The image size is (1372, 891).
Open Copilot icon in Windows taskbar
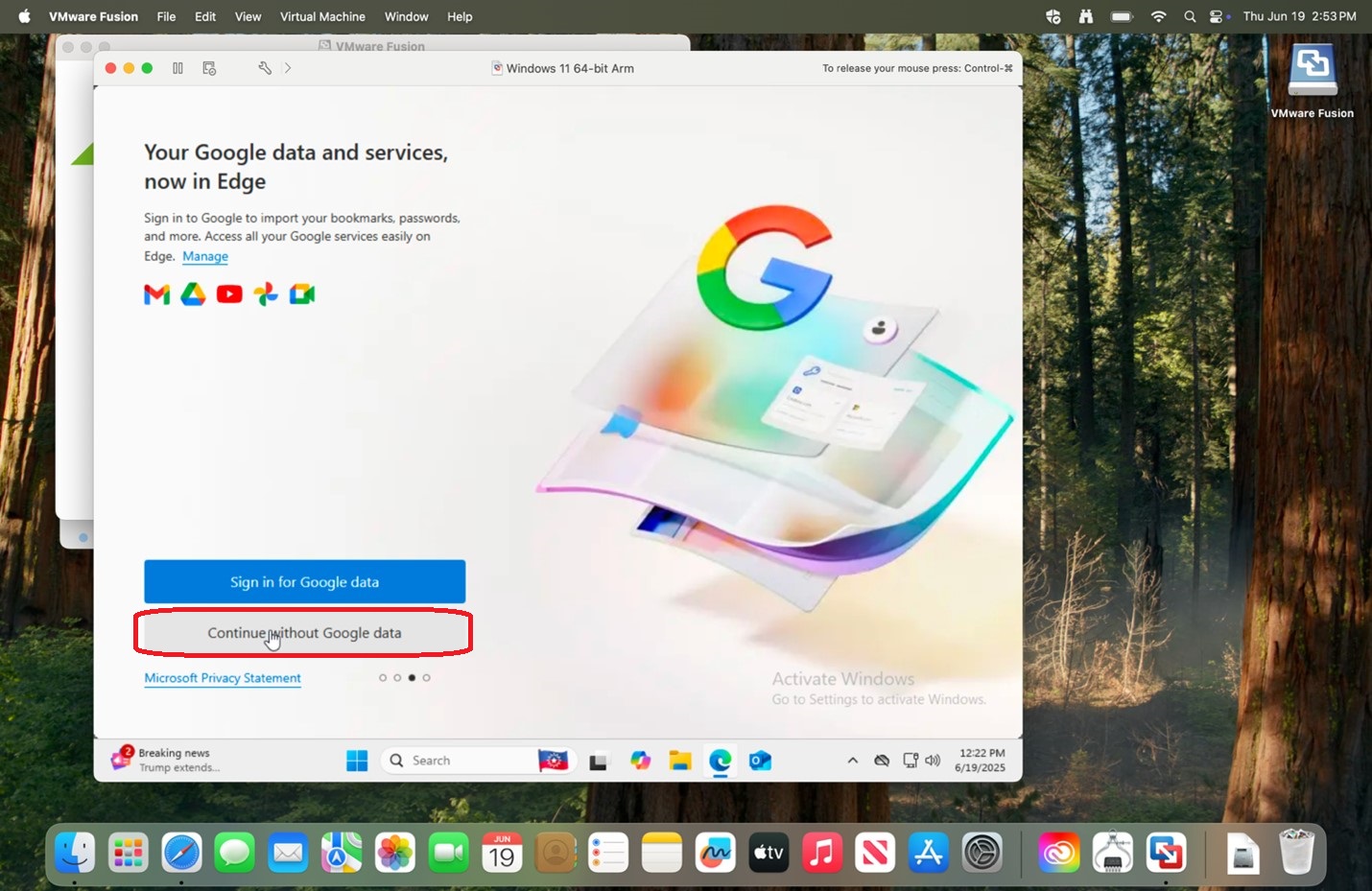(x=640, y=761)
